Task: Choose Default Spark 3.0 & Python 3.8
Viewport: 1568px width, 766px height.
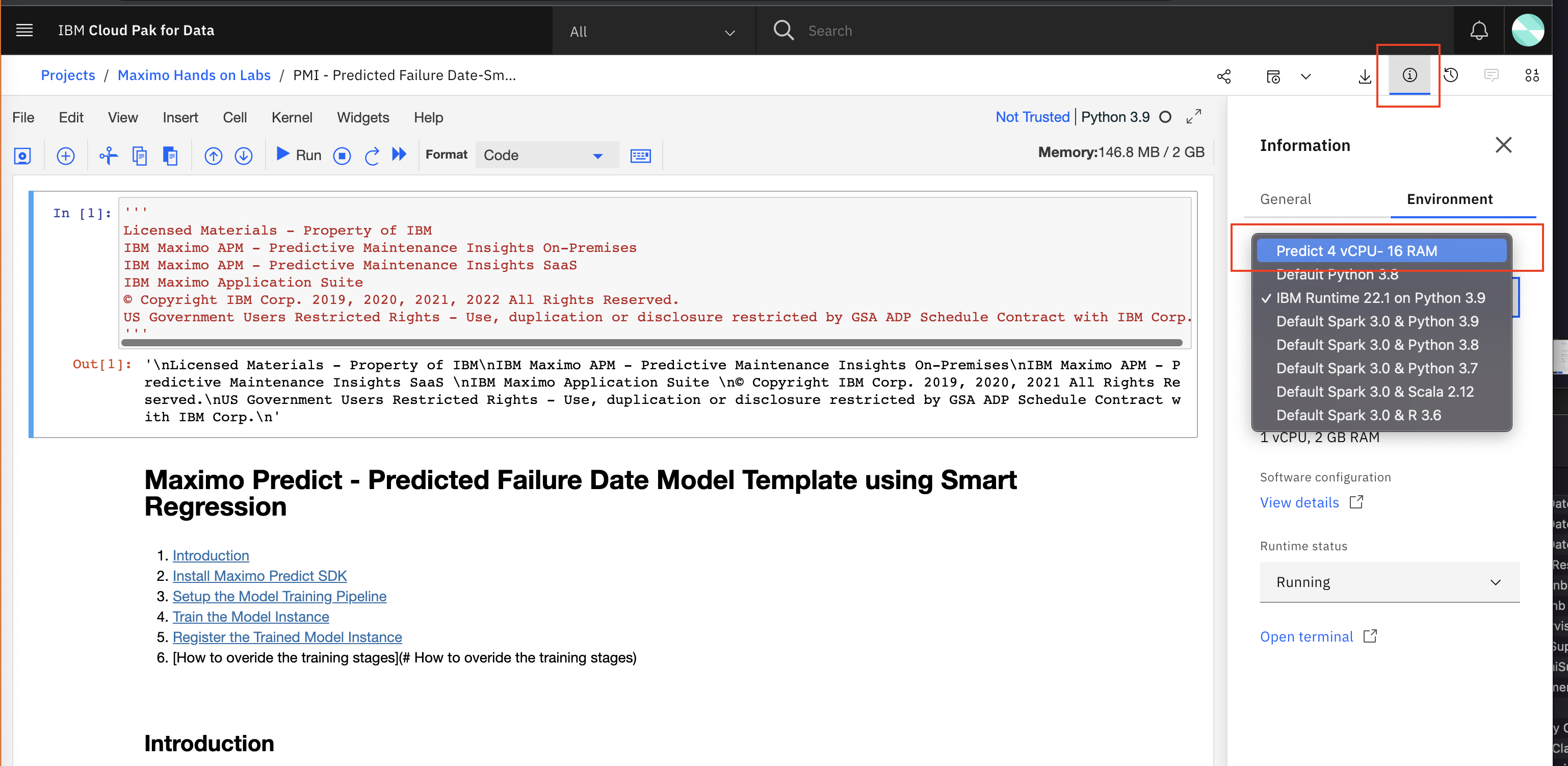Action: tap(1382, 345)
